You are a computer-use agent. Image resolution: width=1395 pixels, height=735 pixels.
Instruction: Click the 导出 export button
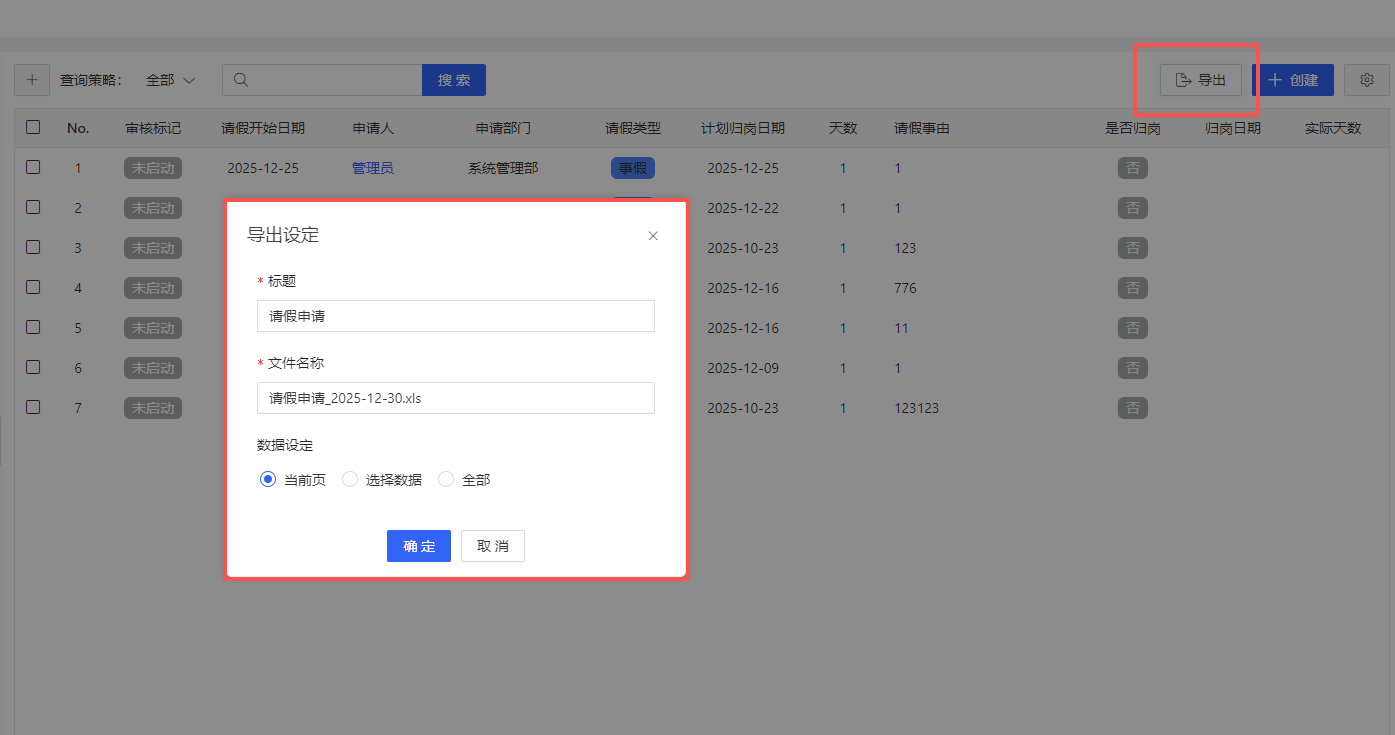tap(1200, 80)
